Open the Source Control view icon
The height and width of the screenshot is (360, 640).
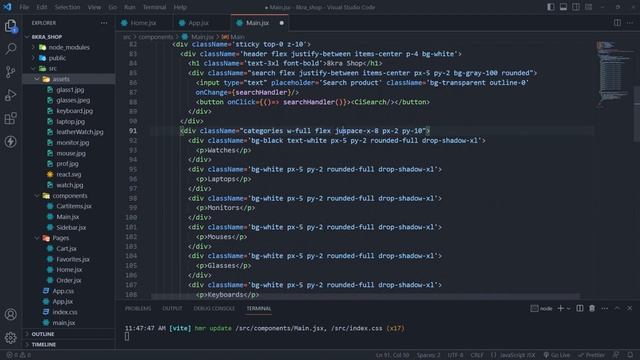pyautogui.click(x=11, y=72)
